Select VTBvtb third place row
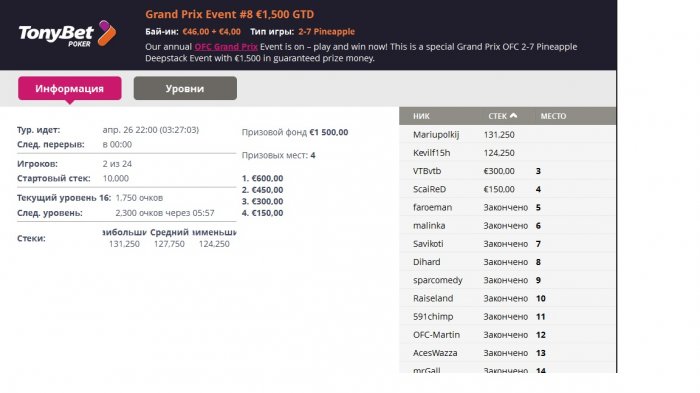700x393 pixels. [508, 171]
